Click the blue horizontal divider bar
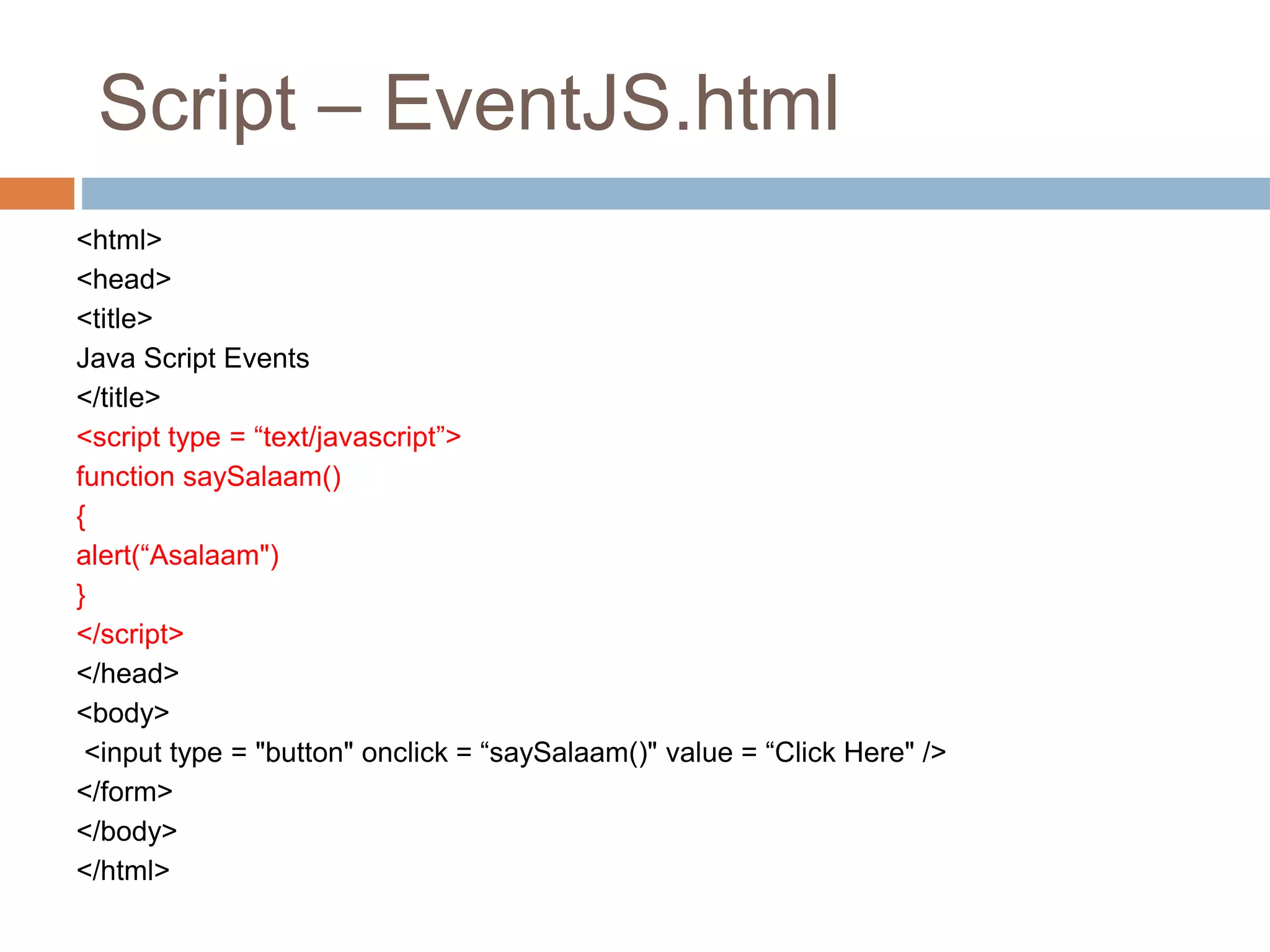Image resolution: width=1270 pixels, height=952 pixels. click(x=675, y=193)
